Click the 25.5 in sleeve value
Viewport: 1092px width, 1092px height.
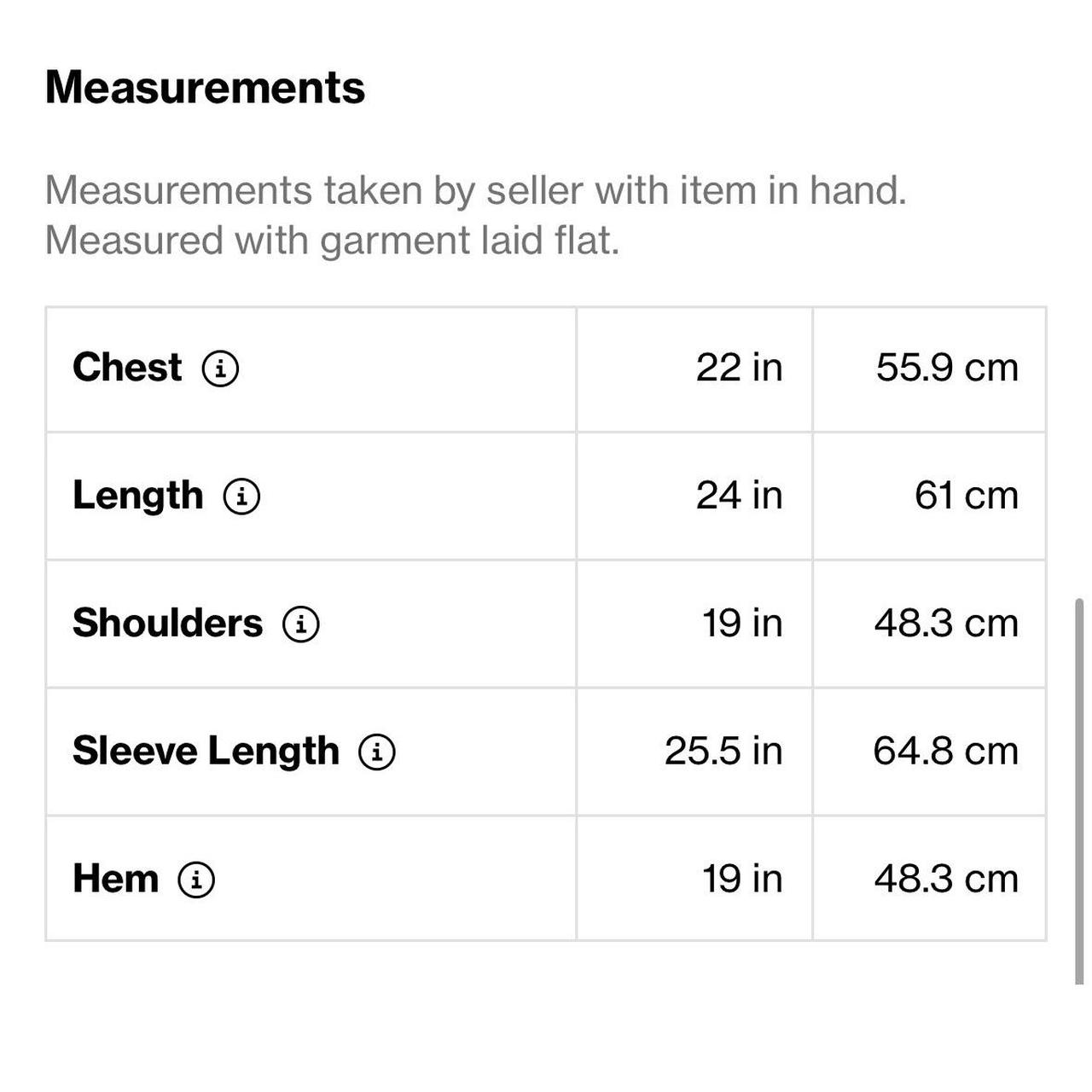pyautogui.click(x=723, y=752)
